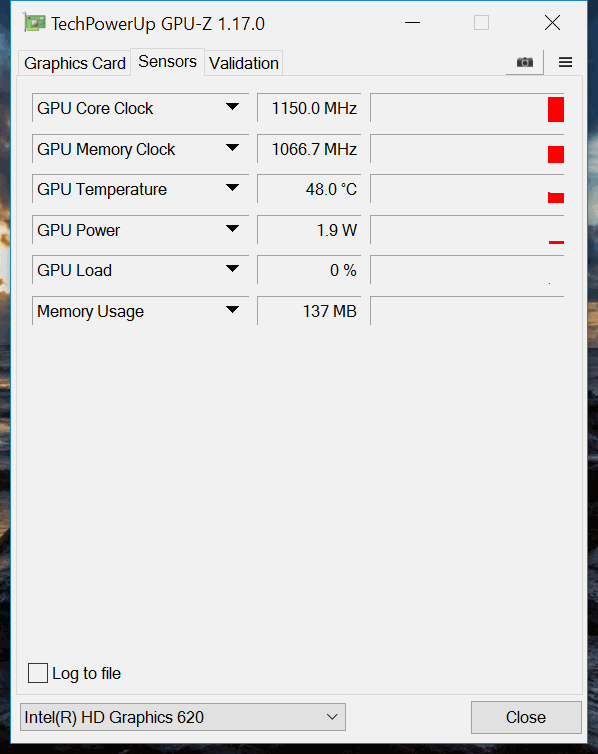Switch to the Validation tab

tap(244, 63)
